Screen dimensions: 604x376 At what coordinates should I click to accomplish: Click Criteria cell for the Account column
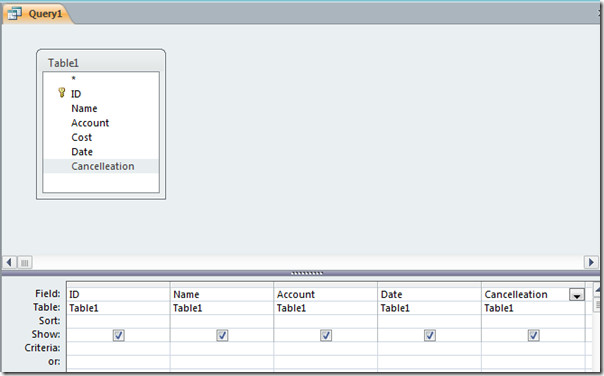click(x=326, y=348)
